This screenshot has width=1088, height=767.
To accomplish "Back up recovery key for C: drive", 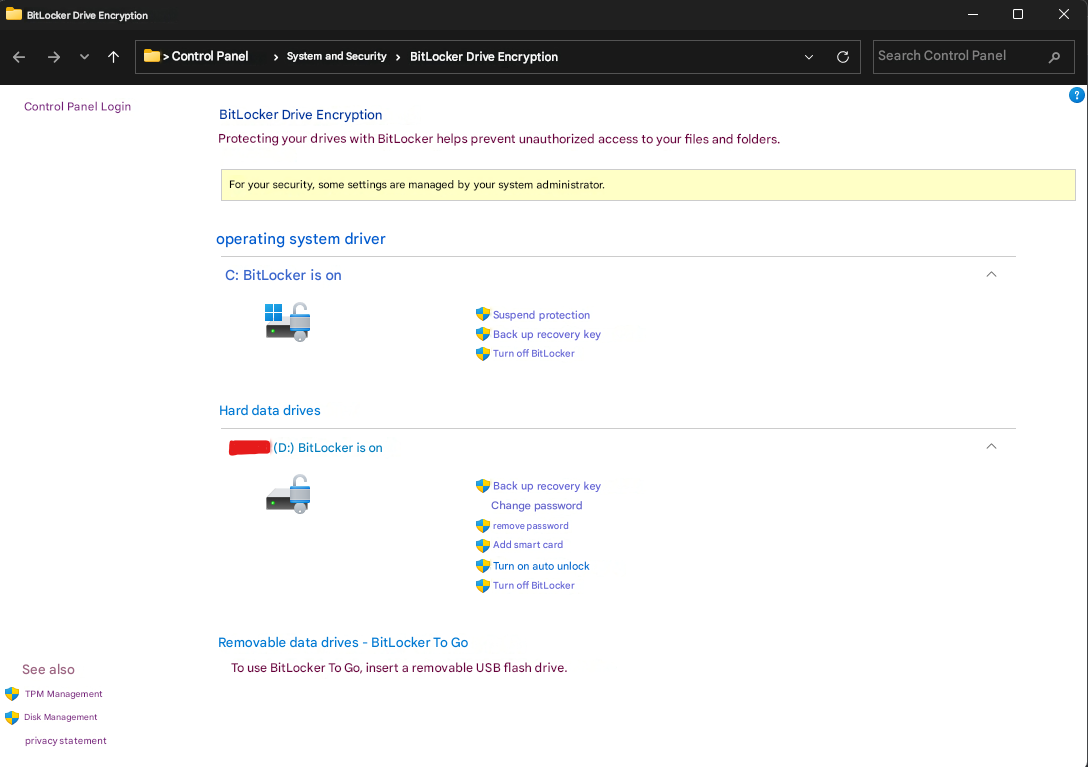I will pyautogui.click(x=547, y=334).
